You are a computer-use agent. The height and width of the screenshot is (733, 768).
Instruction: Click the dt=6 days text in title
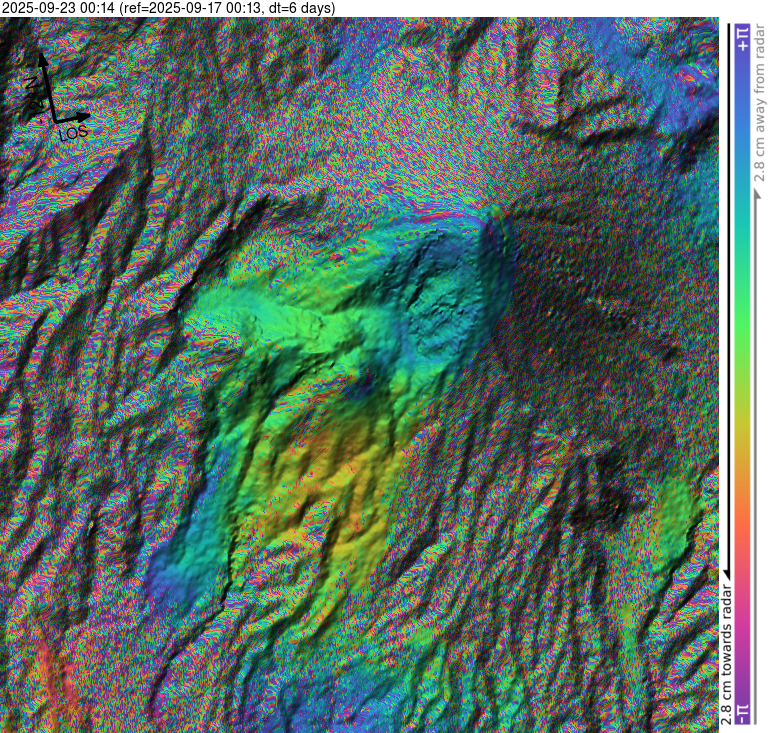point(298,8)
